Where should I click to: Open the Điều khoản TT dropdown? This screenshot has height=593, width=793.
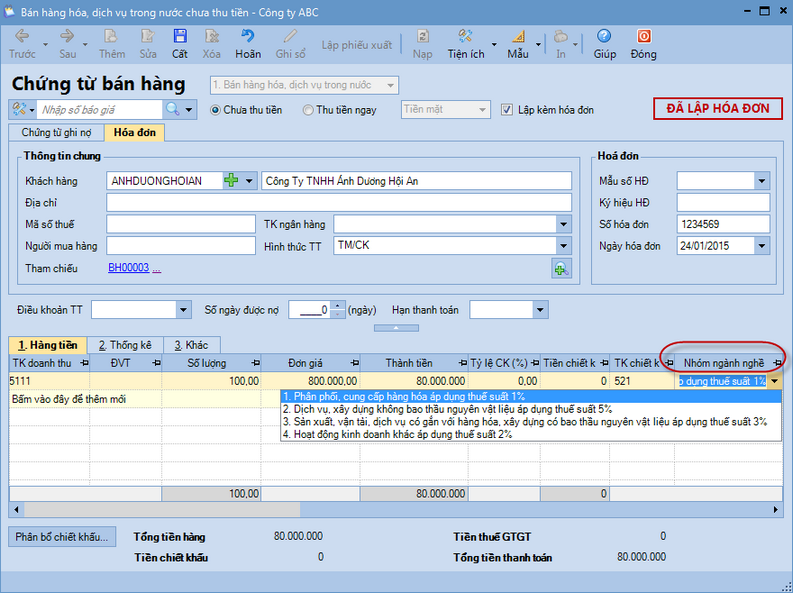(x=183, y=310)
